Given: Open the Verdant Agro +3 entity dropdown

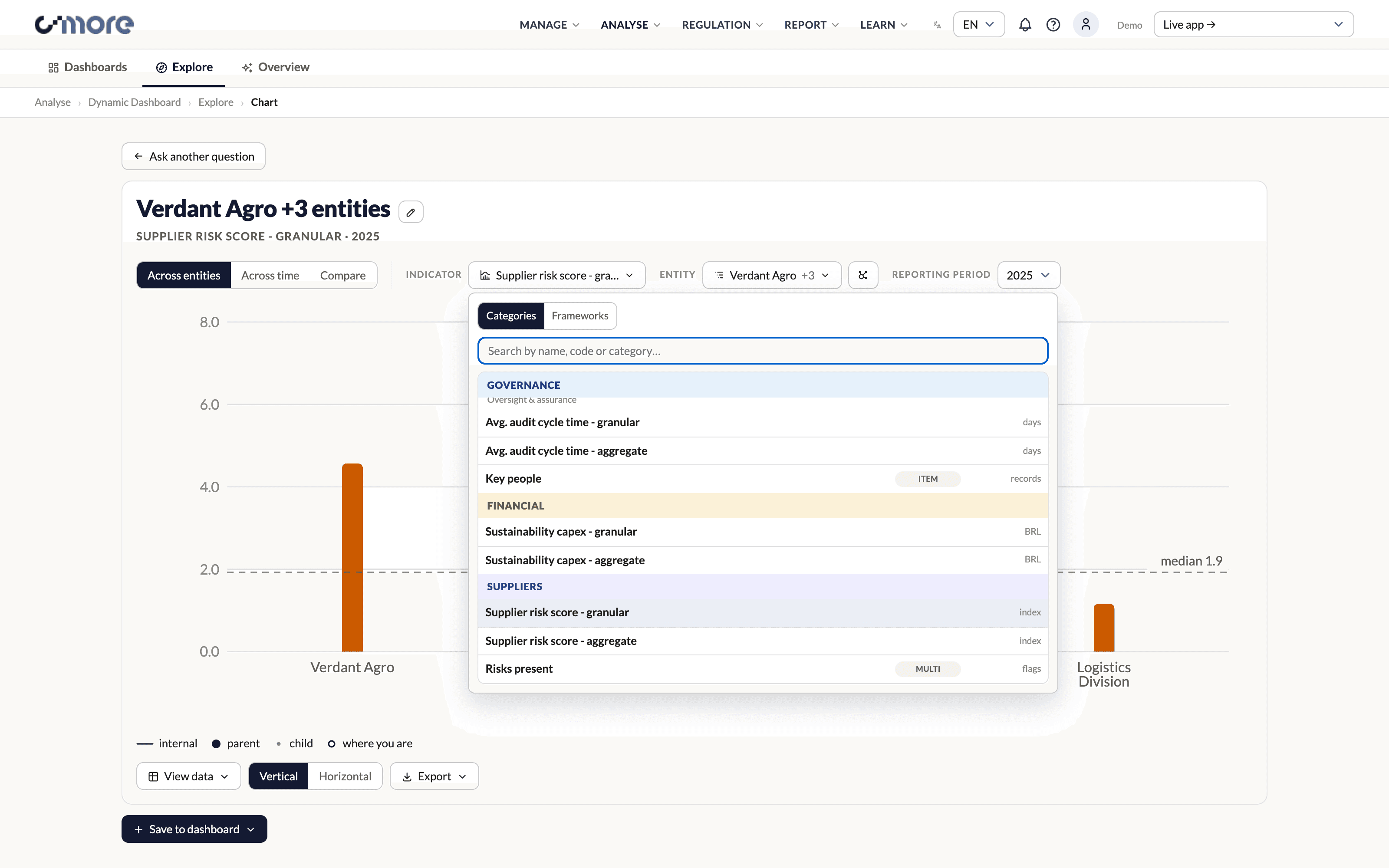Looking at the screenshot, I should click(x=771, y=275).
